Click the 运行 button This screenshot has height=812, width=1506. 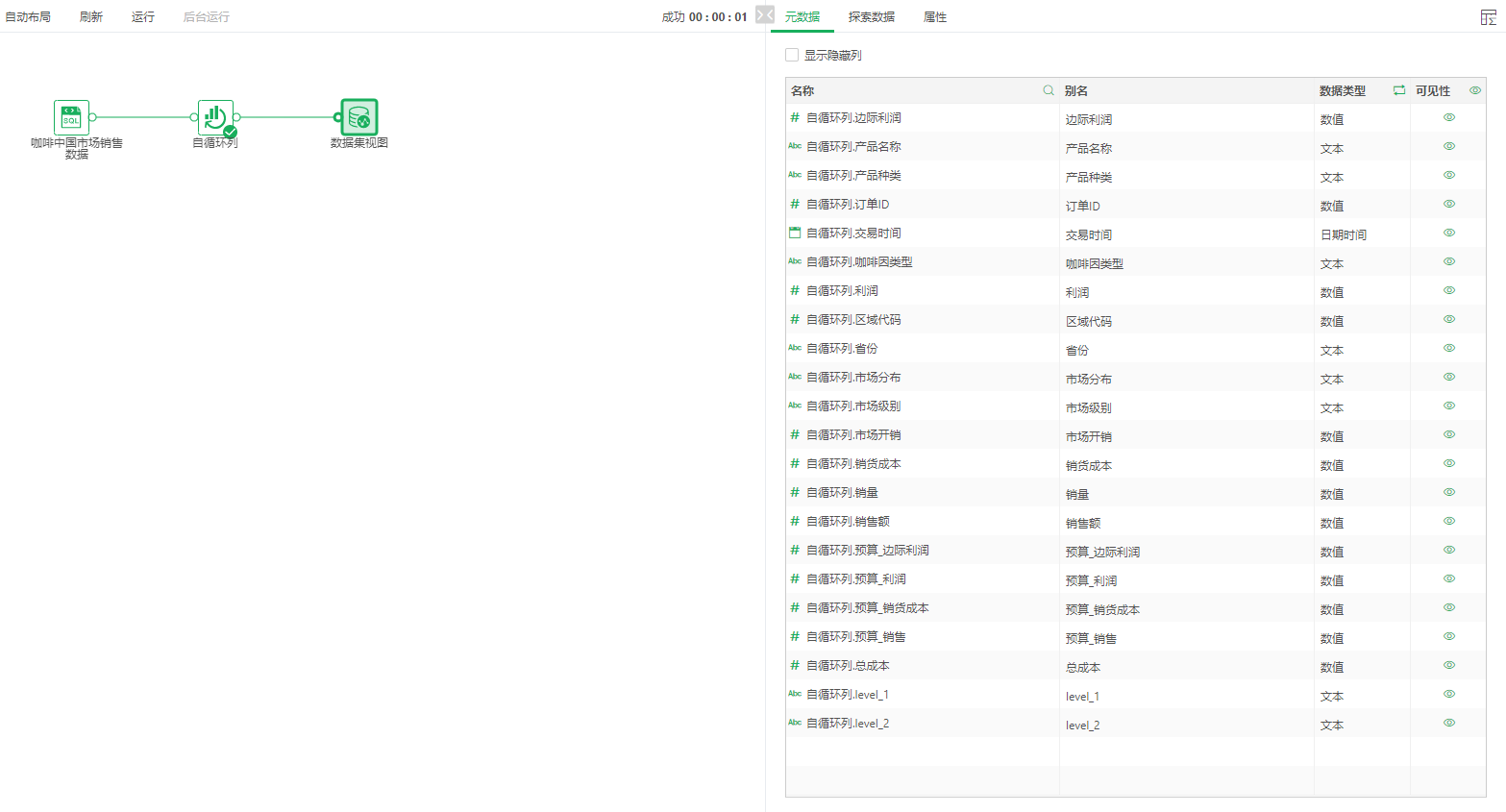tap(143, 17)
